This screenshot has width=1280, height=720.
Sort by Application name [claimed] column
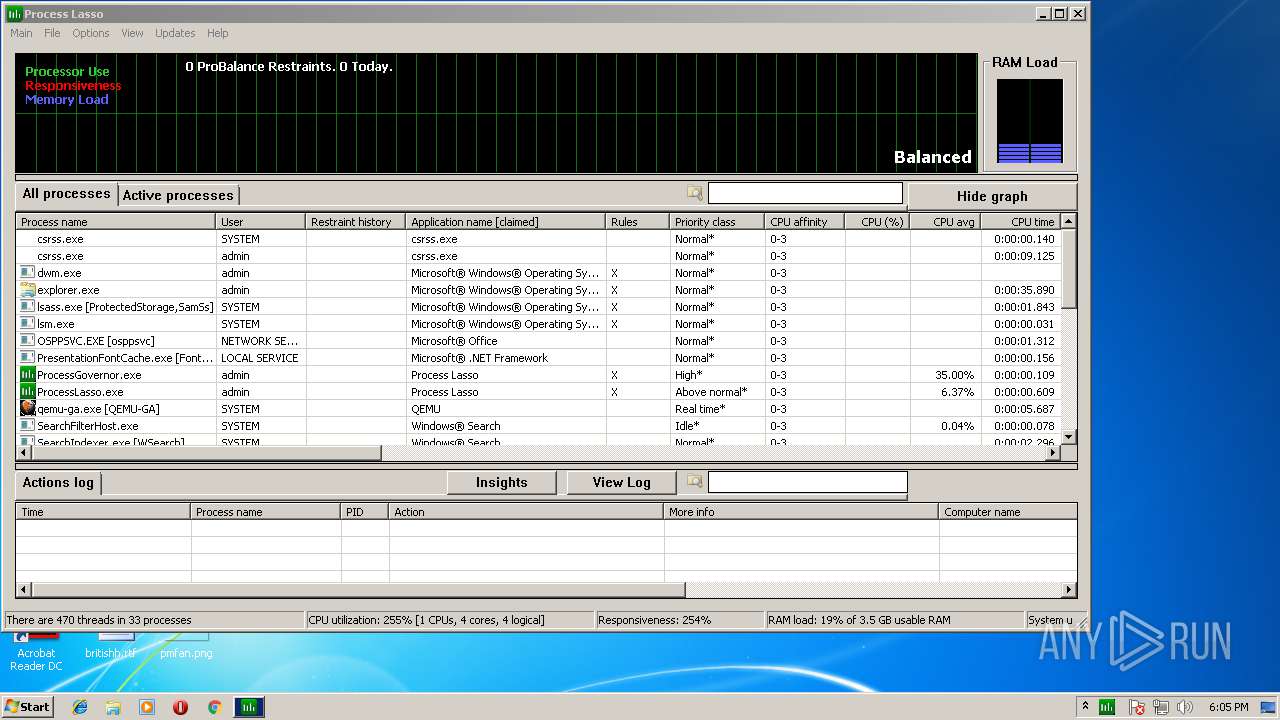point(505,222)
